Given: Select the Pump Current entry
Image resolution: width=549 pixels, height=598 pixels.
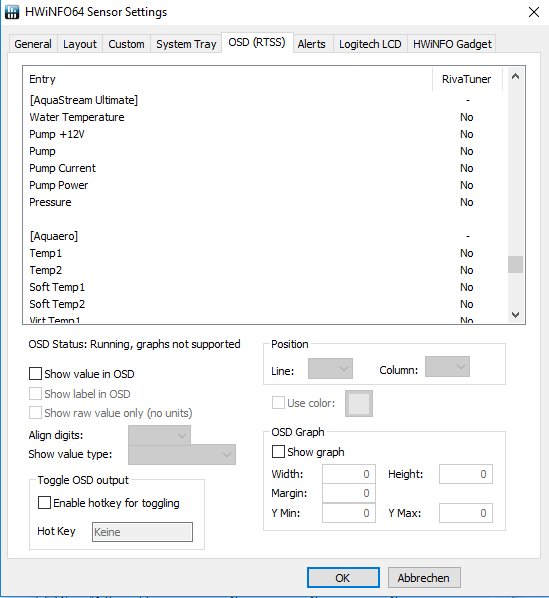Looking at the screenshot, I should coord(265,168).
